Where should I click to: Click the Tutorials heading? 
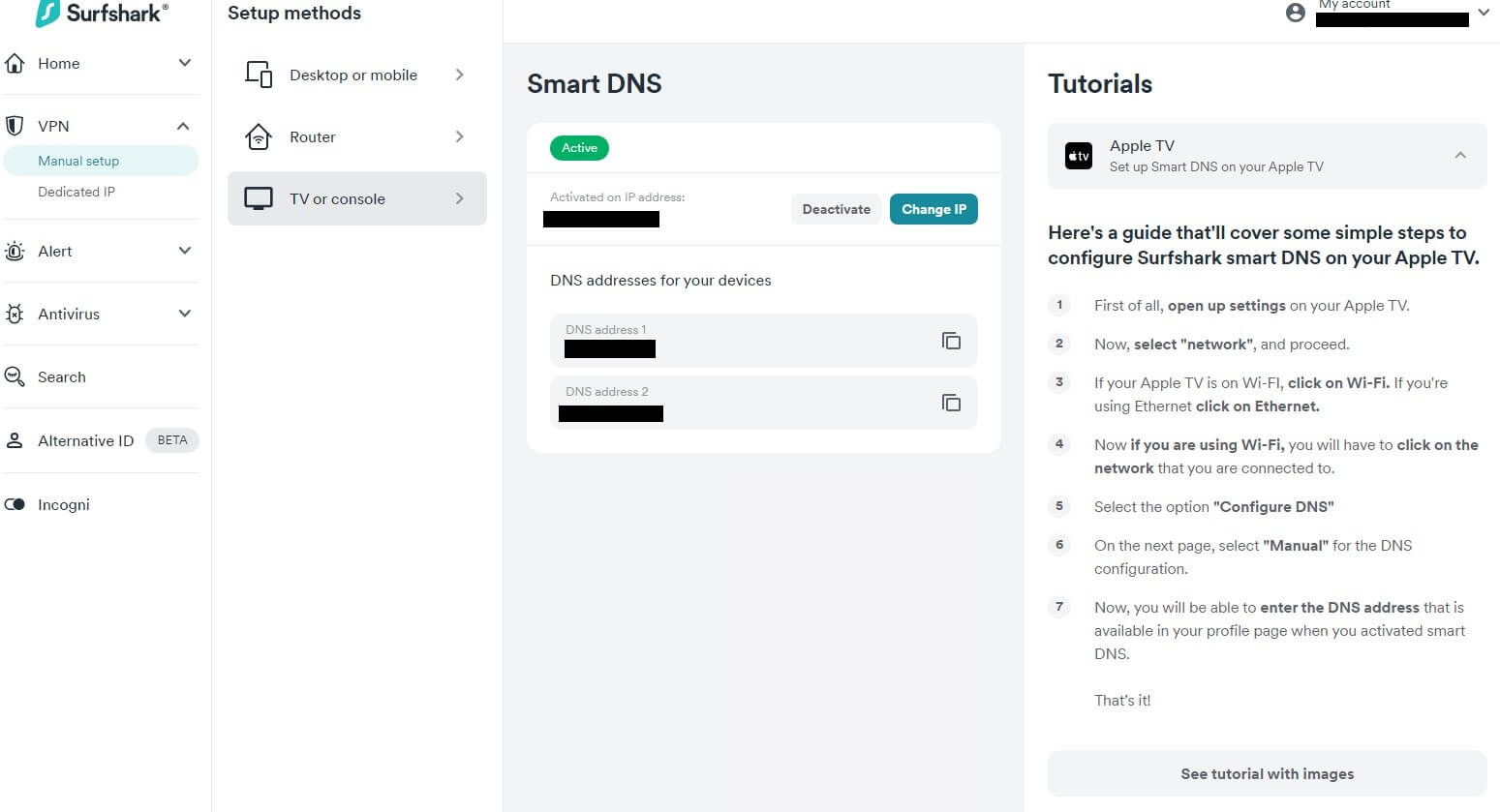click(1100, 83)
